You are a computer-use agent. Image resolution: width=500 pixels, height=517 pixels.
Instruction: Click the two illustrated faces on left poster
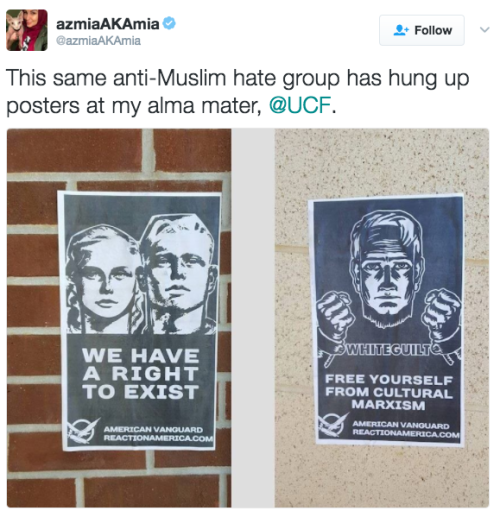pos(141,274)
